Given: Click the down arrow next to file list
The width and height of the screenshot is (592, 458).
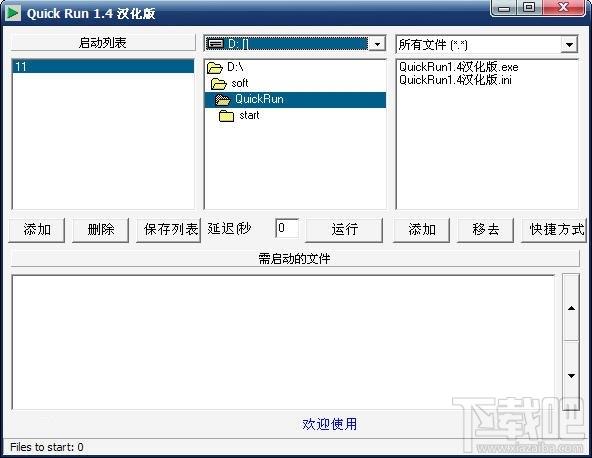Looking at the screenshot, I should point(571,376).
